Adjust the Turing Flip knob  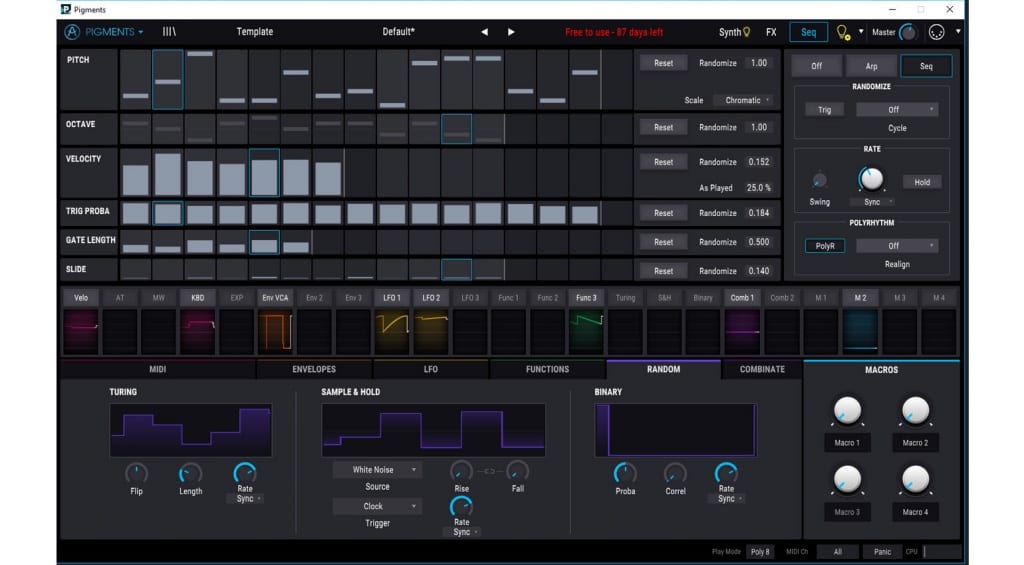click(x=136, y=474)
